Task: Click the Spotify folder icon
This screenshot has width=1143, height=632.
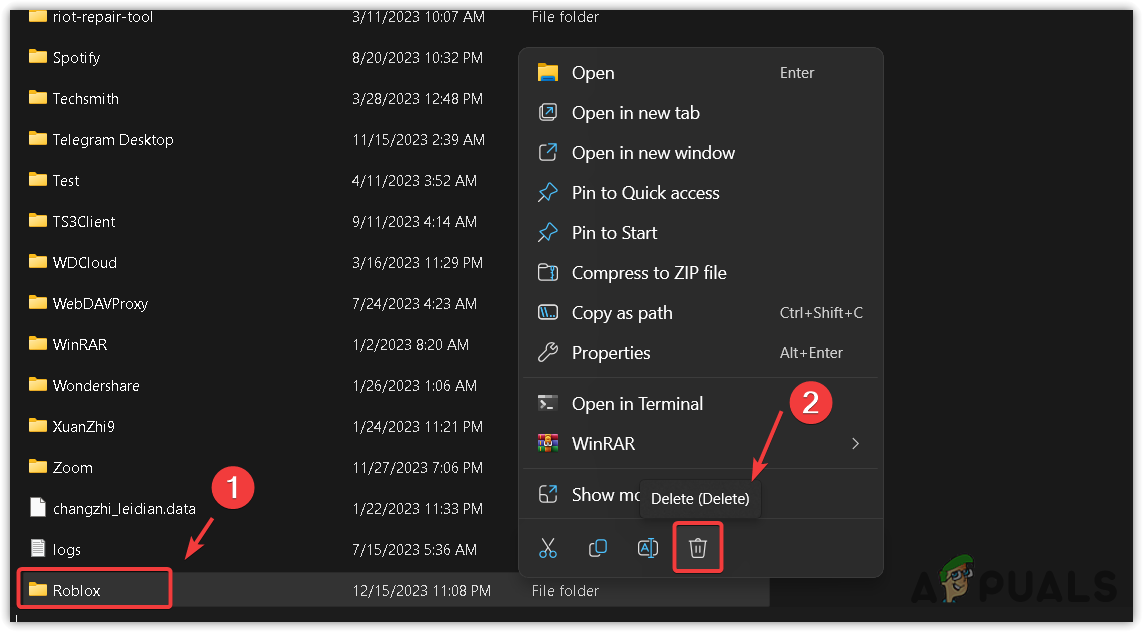Action: pos(38,57)
